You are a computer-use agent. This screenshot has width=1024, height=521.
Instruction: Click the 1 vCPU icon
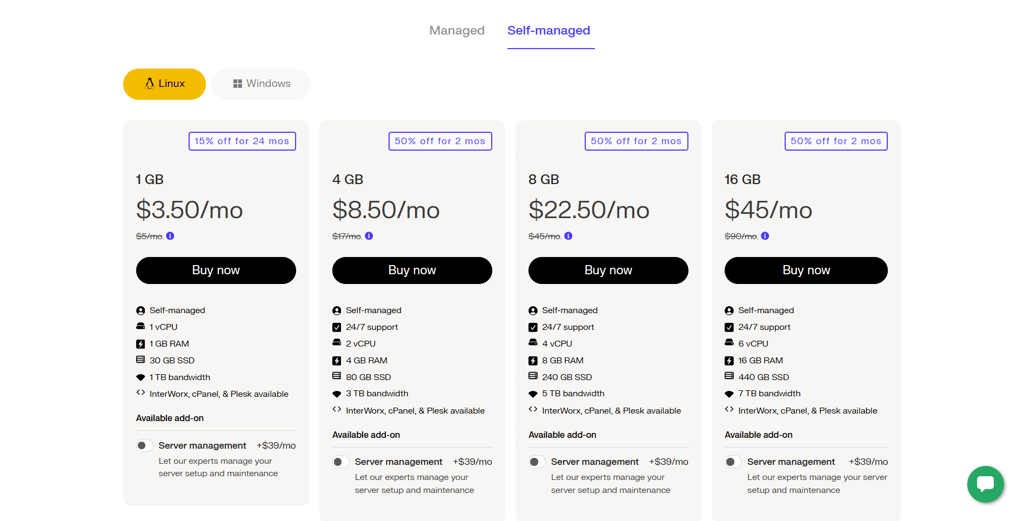[x=140, y=326]
